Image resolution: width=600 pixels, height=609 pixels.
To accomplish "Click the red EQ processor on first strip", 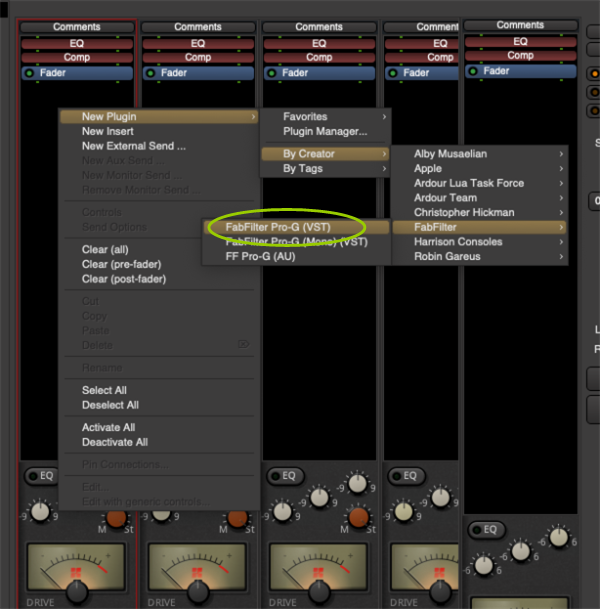I will [77, 44].
